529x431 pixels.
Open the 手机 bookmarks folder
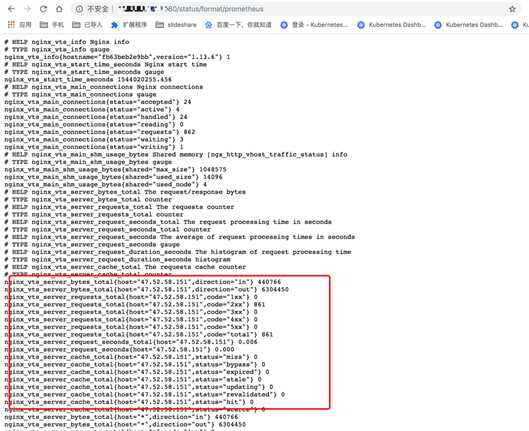52,25
